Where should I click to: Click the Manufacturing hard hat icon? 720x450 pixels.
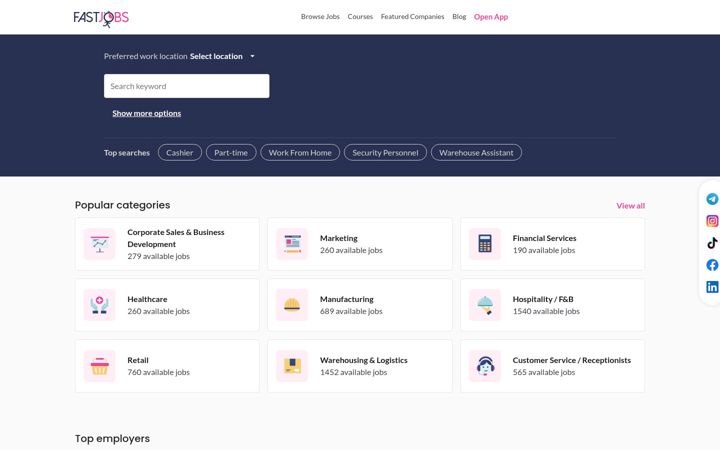point(292,305)
